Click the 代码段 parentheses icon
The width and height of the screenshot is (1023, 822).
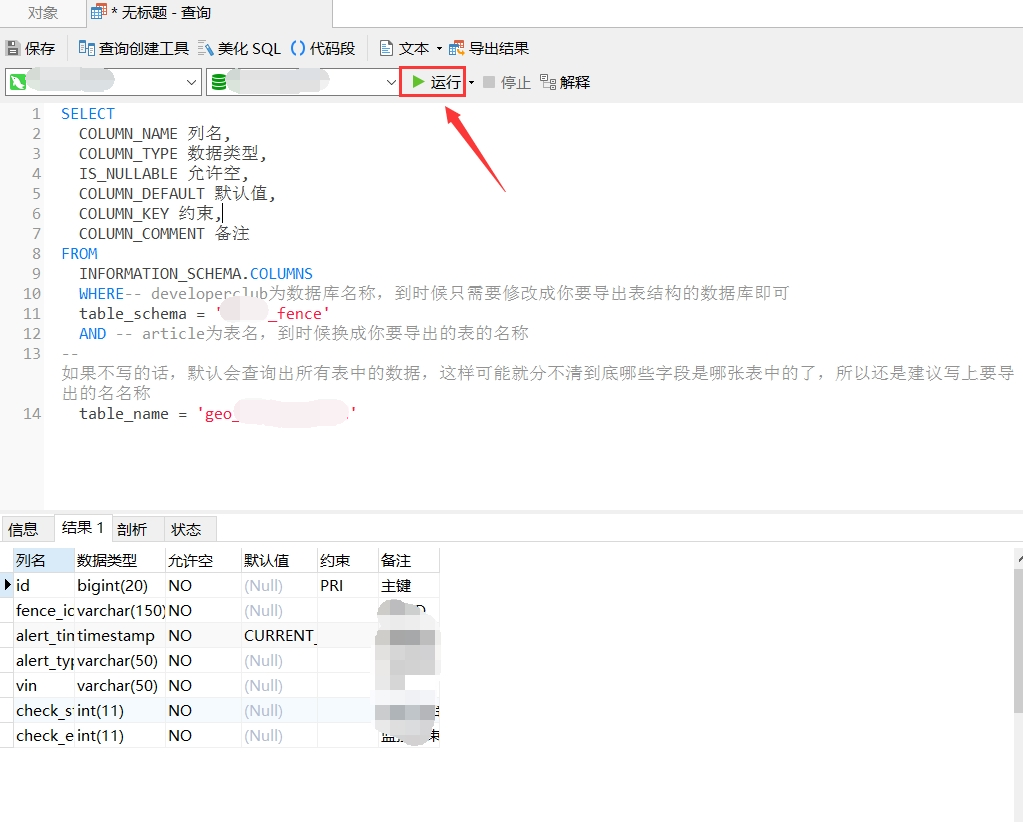[298, 48]
